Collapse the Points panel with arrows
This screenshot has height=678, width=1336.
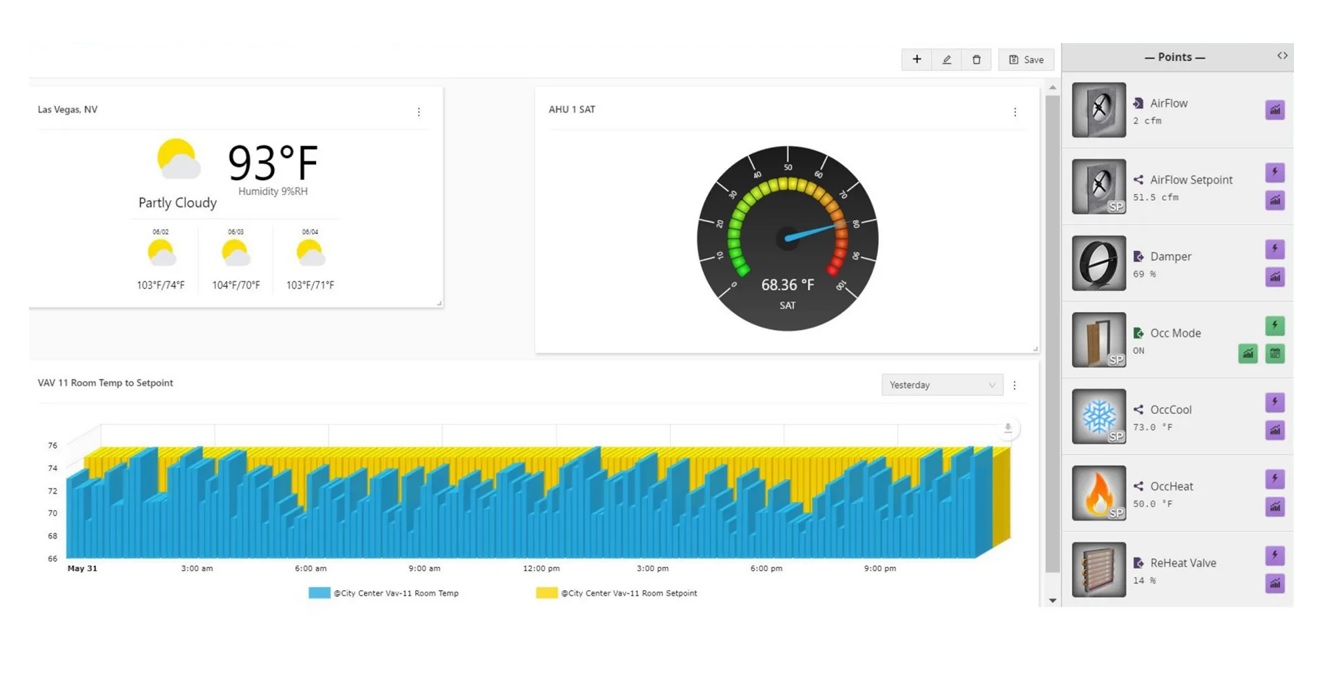1282,56
